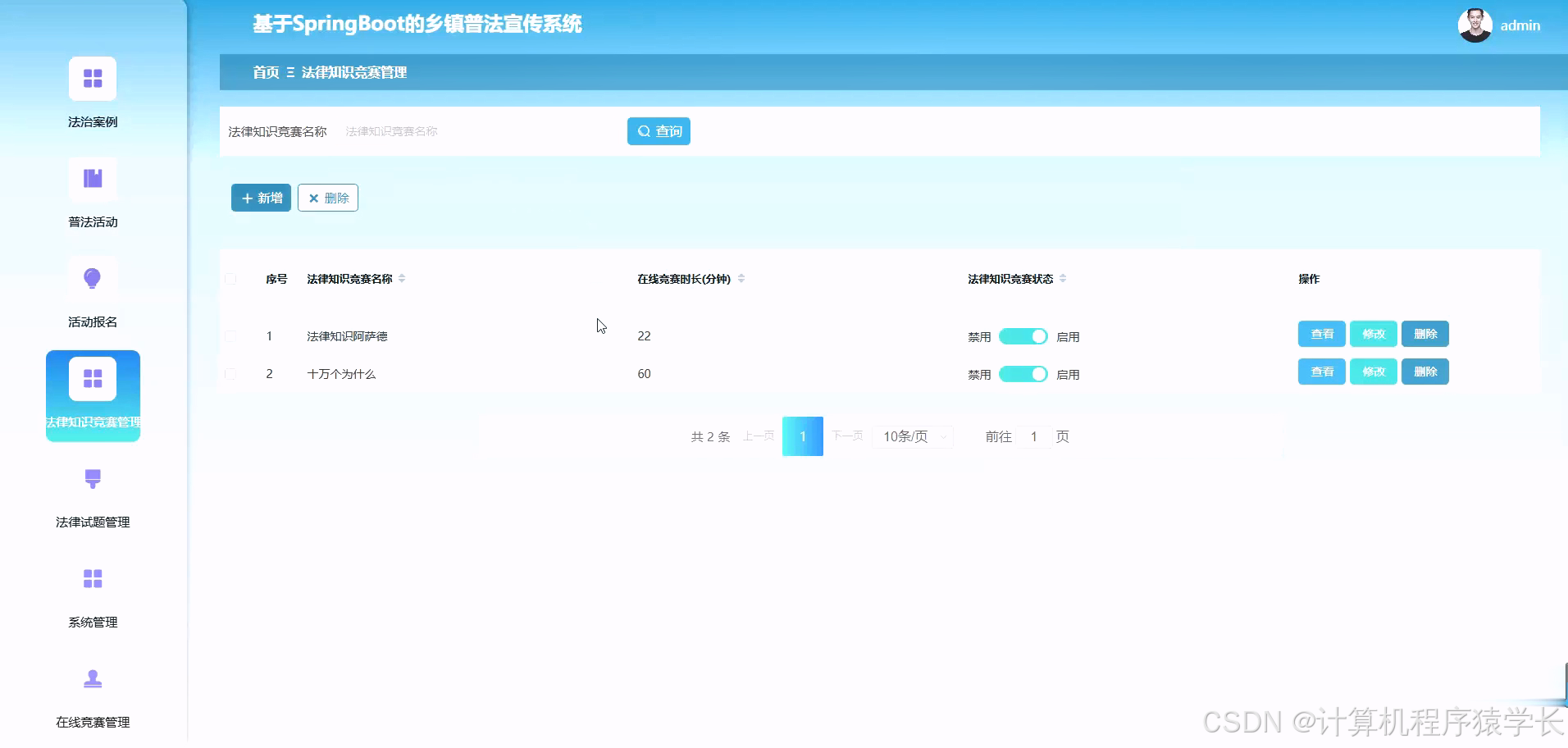
Task: Click the highlighted 法律知识竞赛管理 sidebar icon
Action: (x=92, y=377)
